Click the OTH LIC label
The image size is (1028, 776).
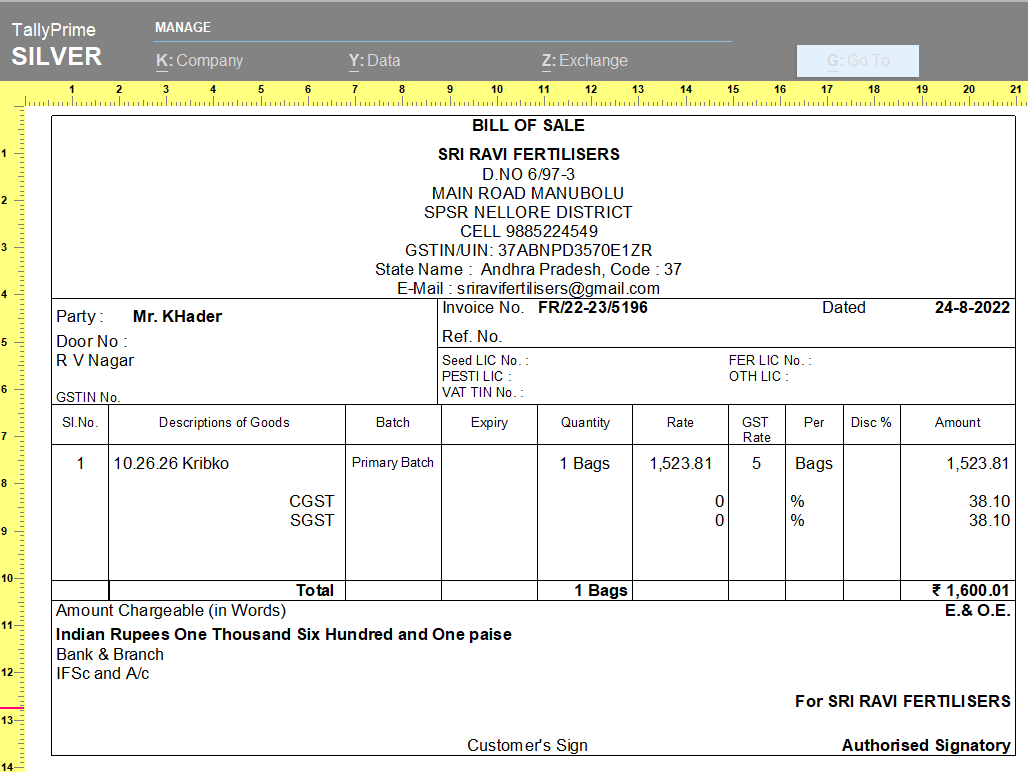pos(759,376)
